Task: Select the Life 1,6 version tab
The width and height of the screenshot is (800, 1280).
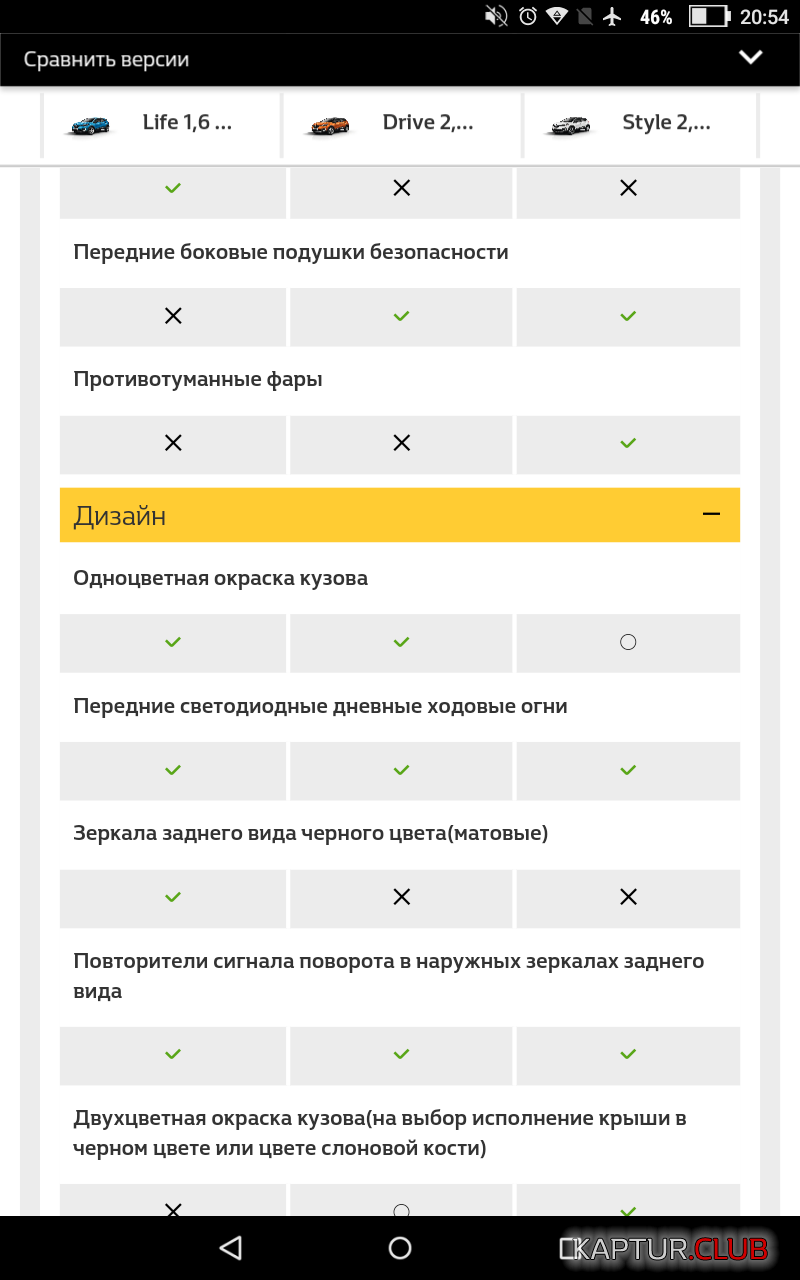Action: [187, 123]
